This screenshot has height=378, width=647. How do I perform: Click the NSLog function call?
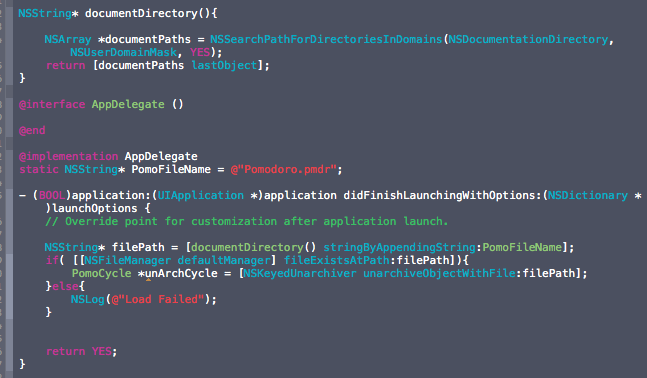(x=87, y=299)
